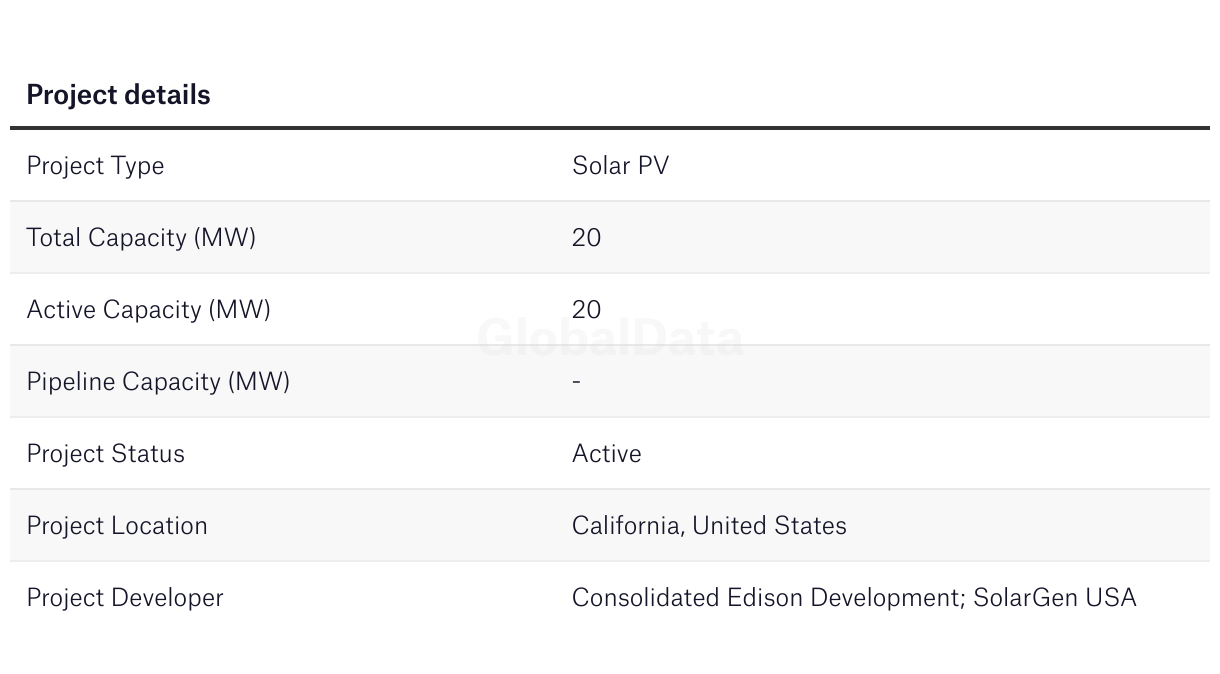Click the Active Capacity value 20
1220x674 pixels.
tap(587, 310)
